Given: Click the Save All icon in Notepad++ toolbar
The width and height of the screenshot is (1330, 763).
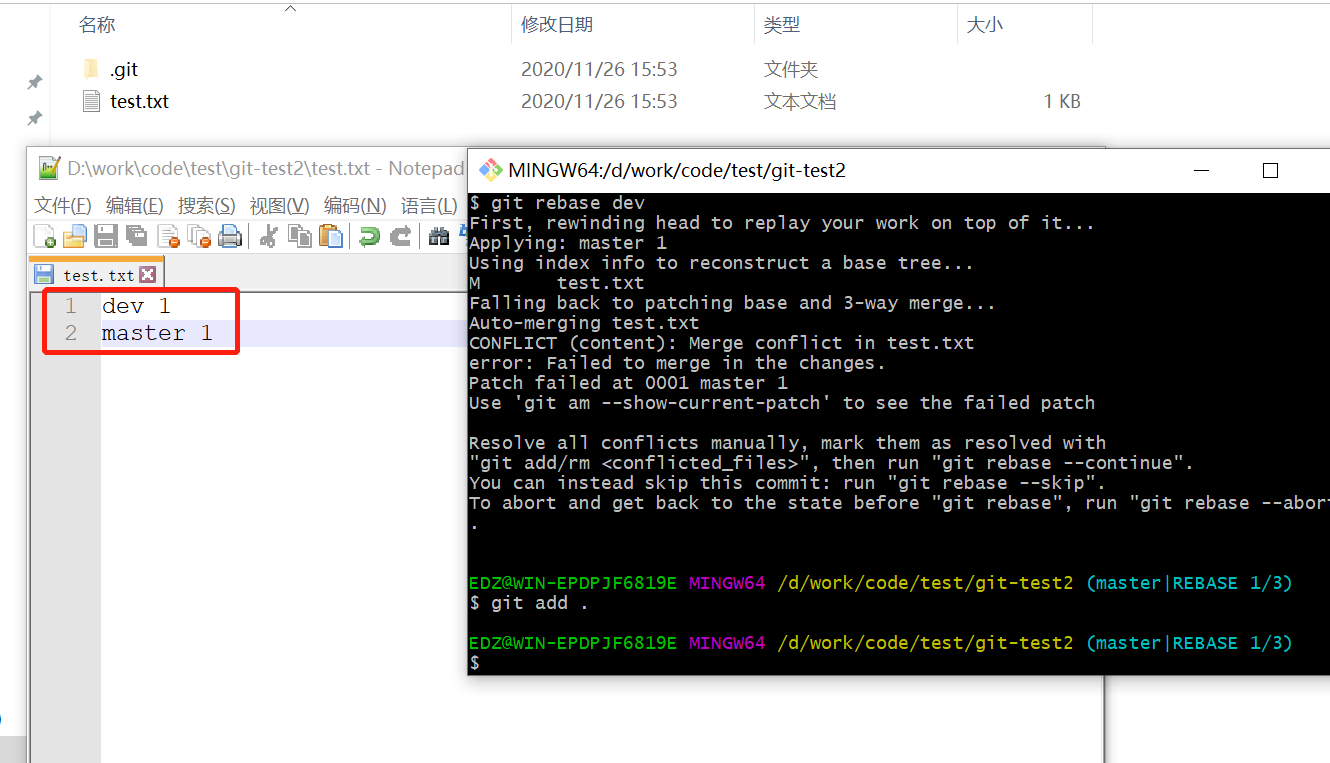Looking at the screenshot, I should click(x=137, y=236).
